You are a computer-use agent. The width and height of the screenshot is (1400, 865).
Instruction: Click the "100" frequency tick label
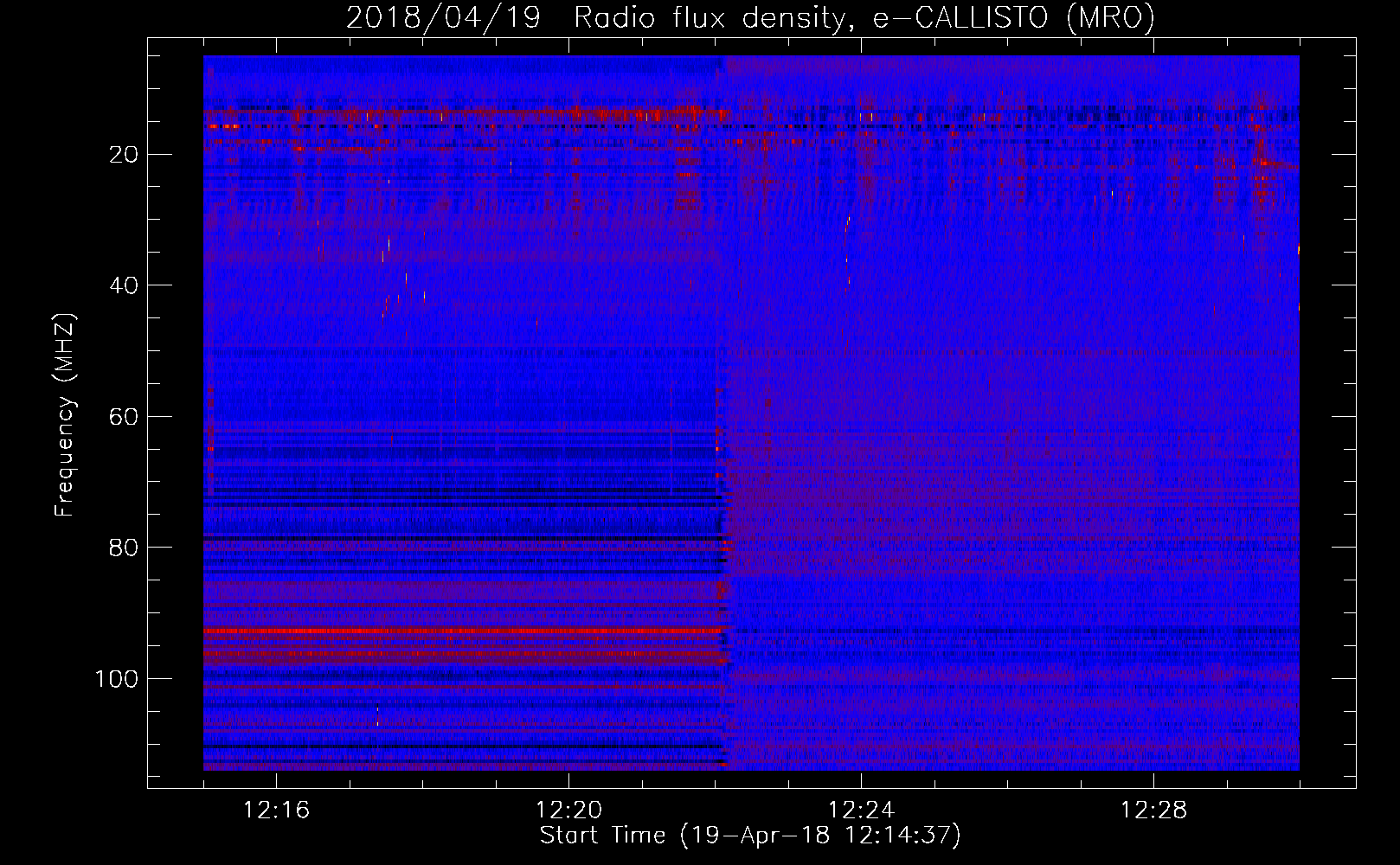pyautogui.click(x=117, y=679)
